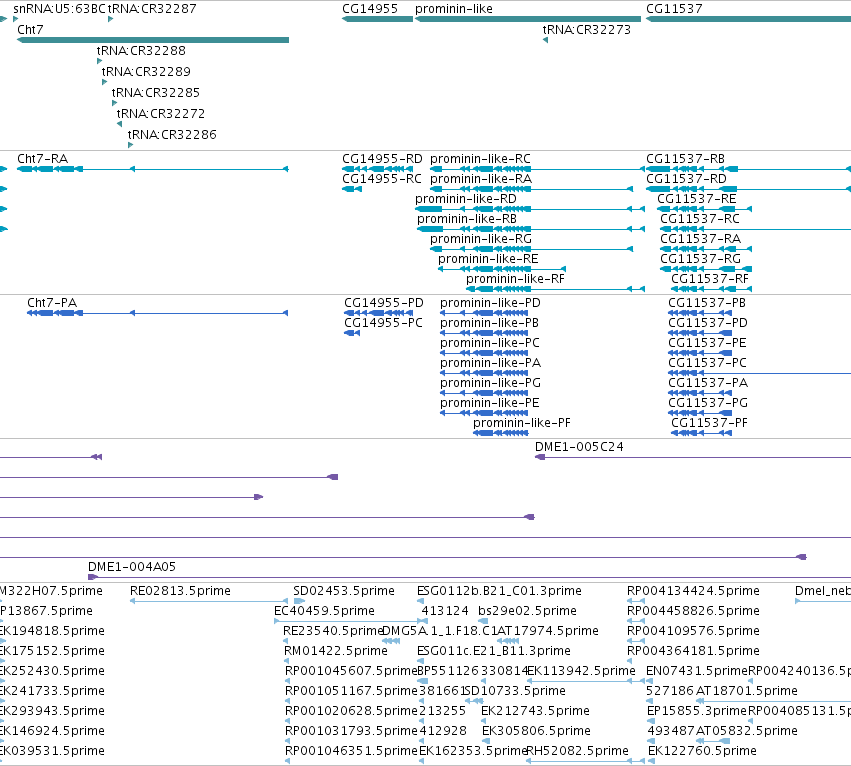Viewport: 851px width, 766px height.
Task: Click the CG11537-PG protein label
Action: point(708,403)
